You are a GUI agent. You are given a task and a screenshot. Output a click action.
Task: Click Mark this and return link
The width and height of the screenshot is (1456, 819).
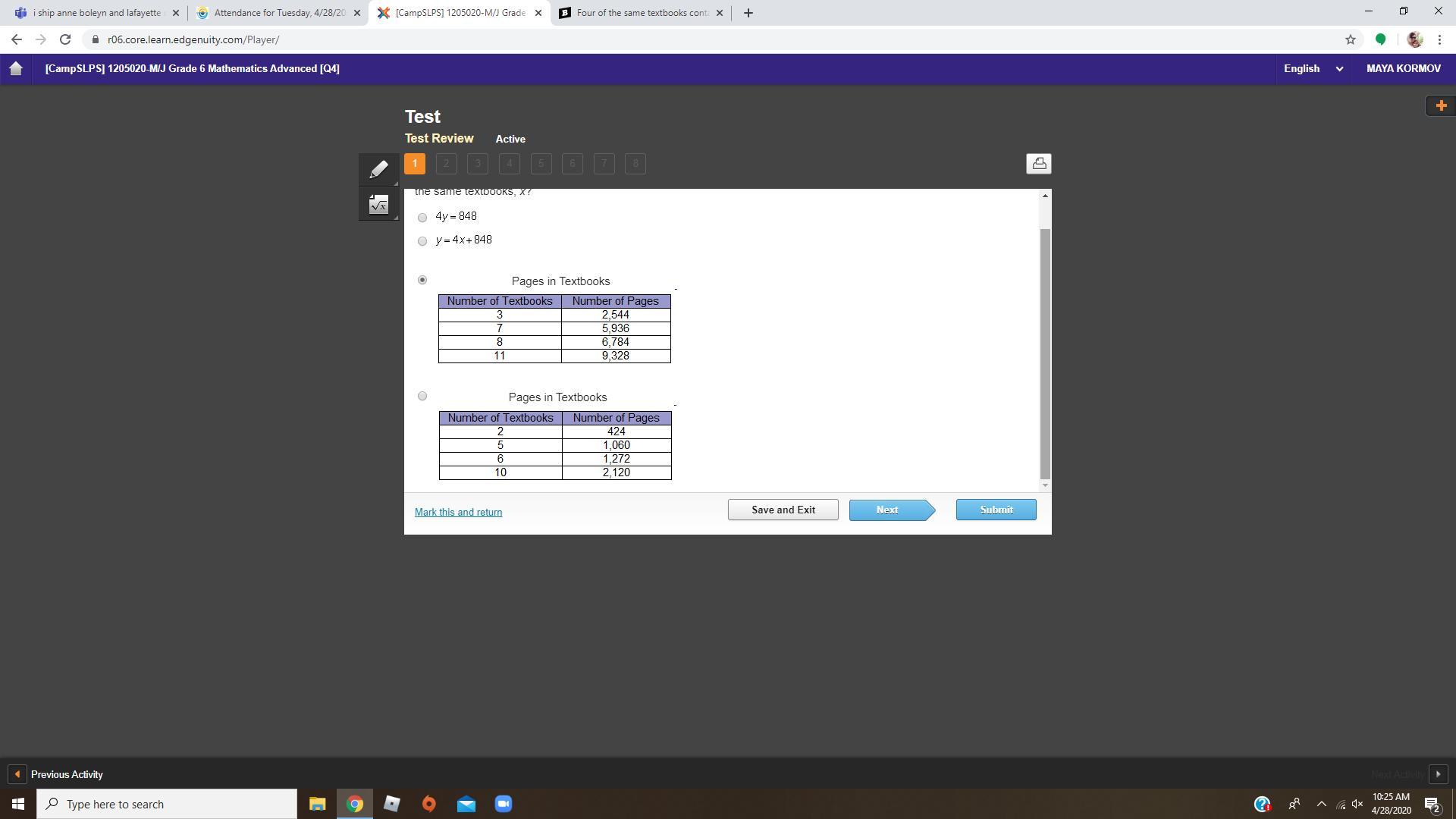458,513
